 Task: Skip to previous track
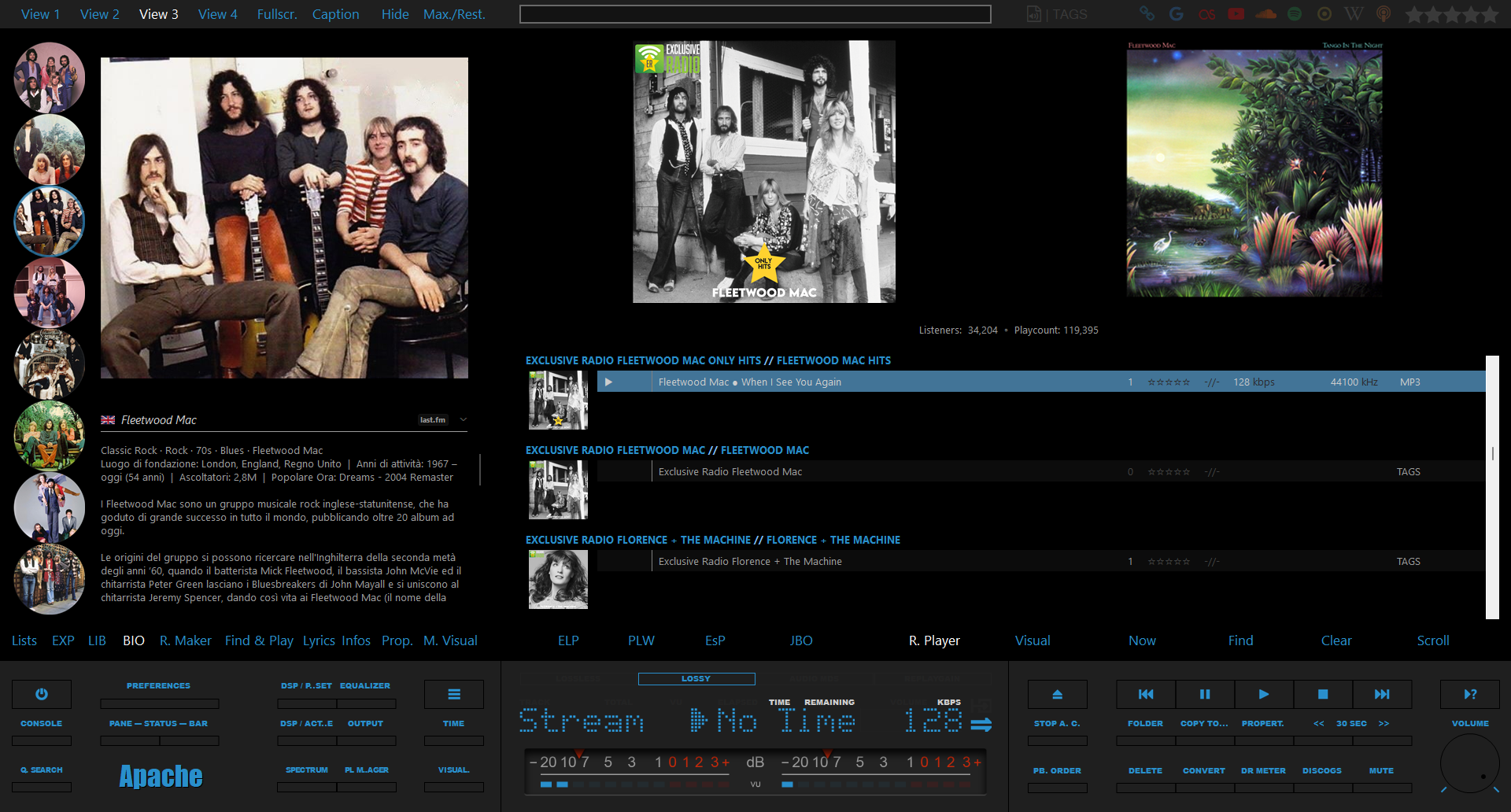[1146, 694]
